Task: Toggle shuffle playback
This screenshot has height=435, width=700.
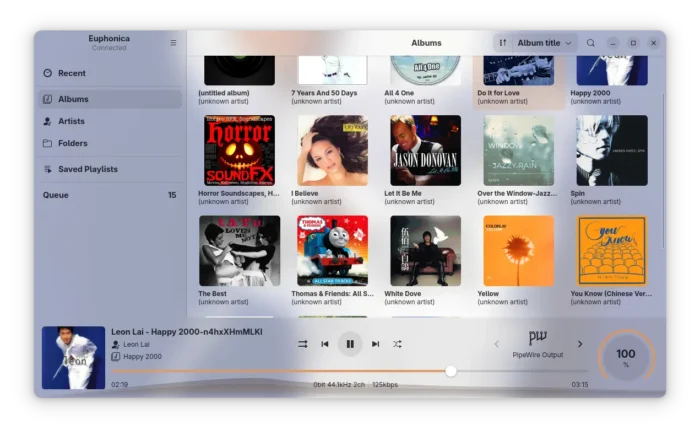Action: click(397, 344)
